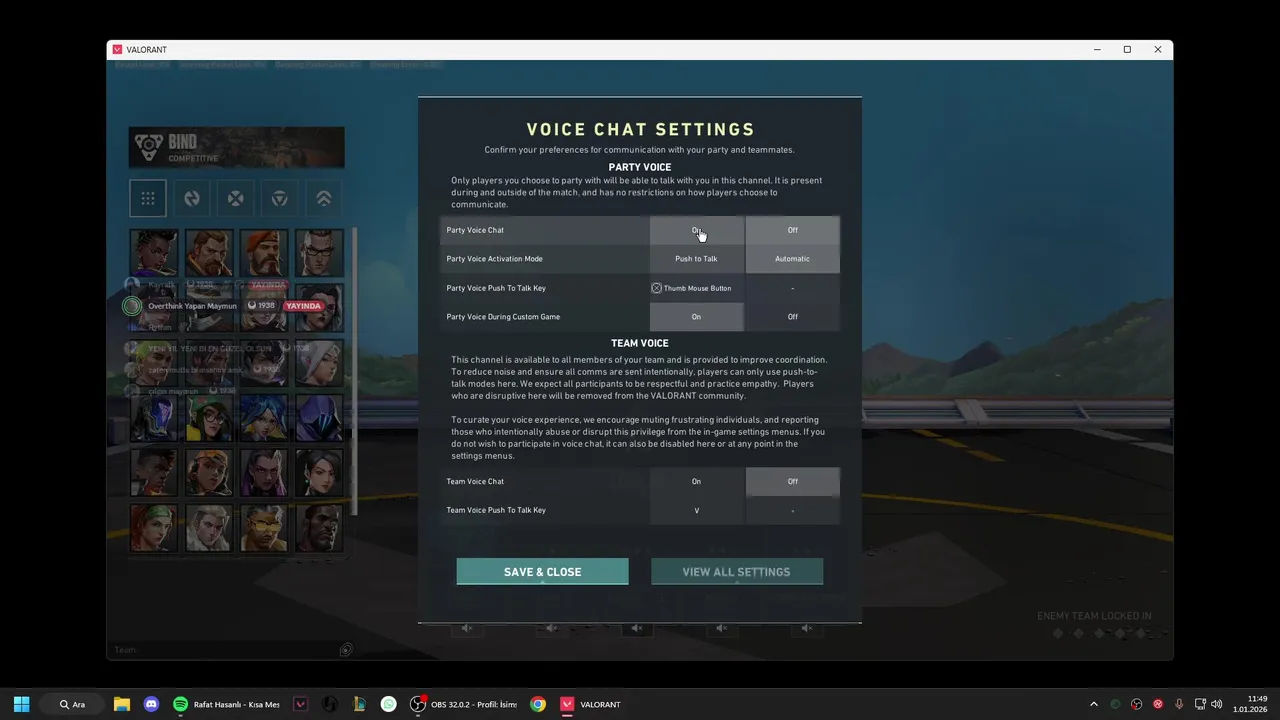Rebind the Team Voice push-to-talk key V
The height and width of the screenshot is (720, 1280).
697,510
